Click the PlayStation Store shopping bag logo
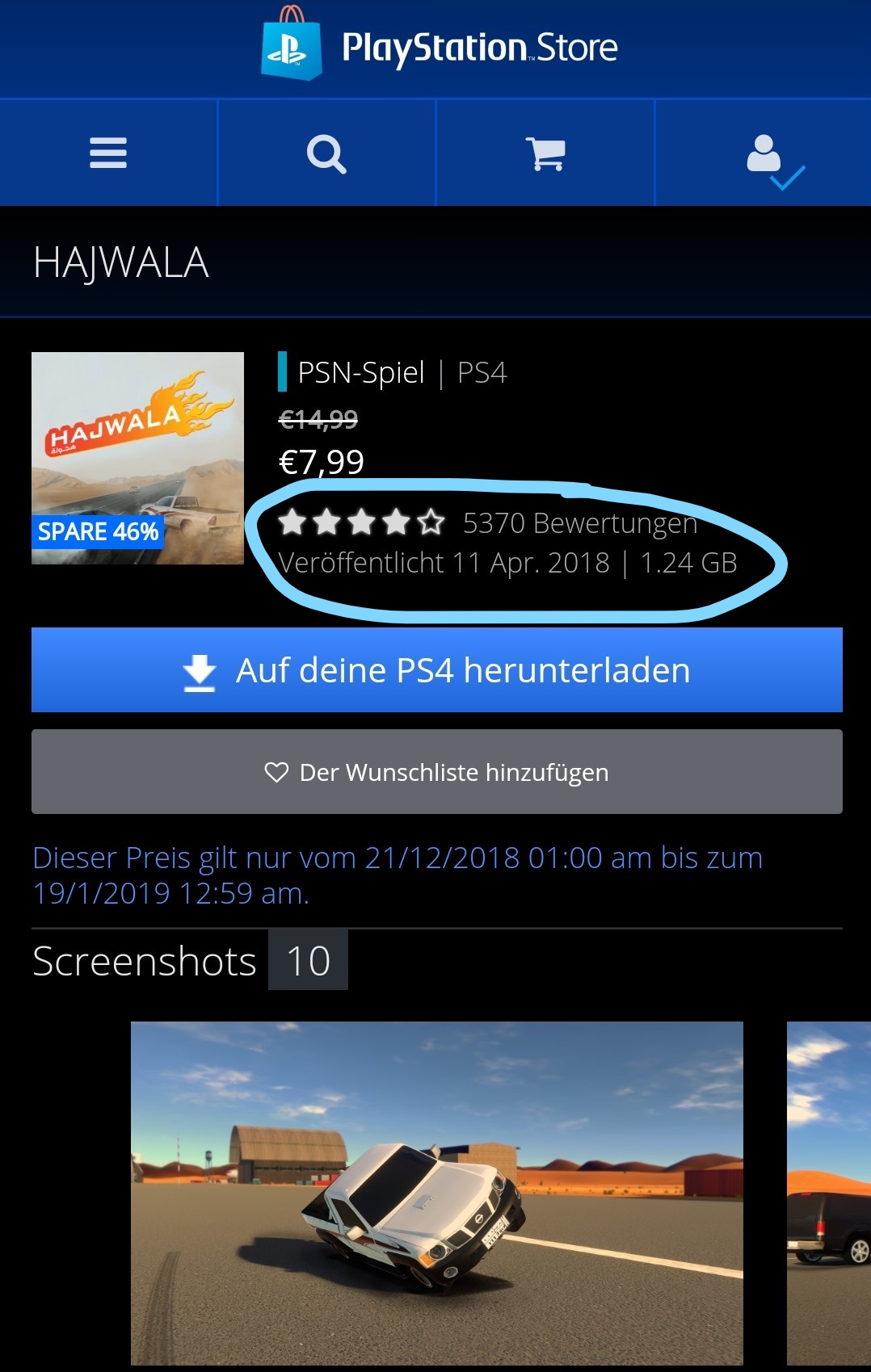871x1372 pixels. pos(292,44)
